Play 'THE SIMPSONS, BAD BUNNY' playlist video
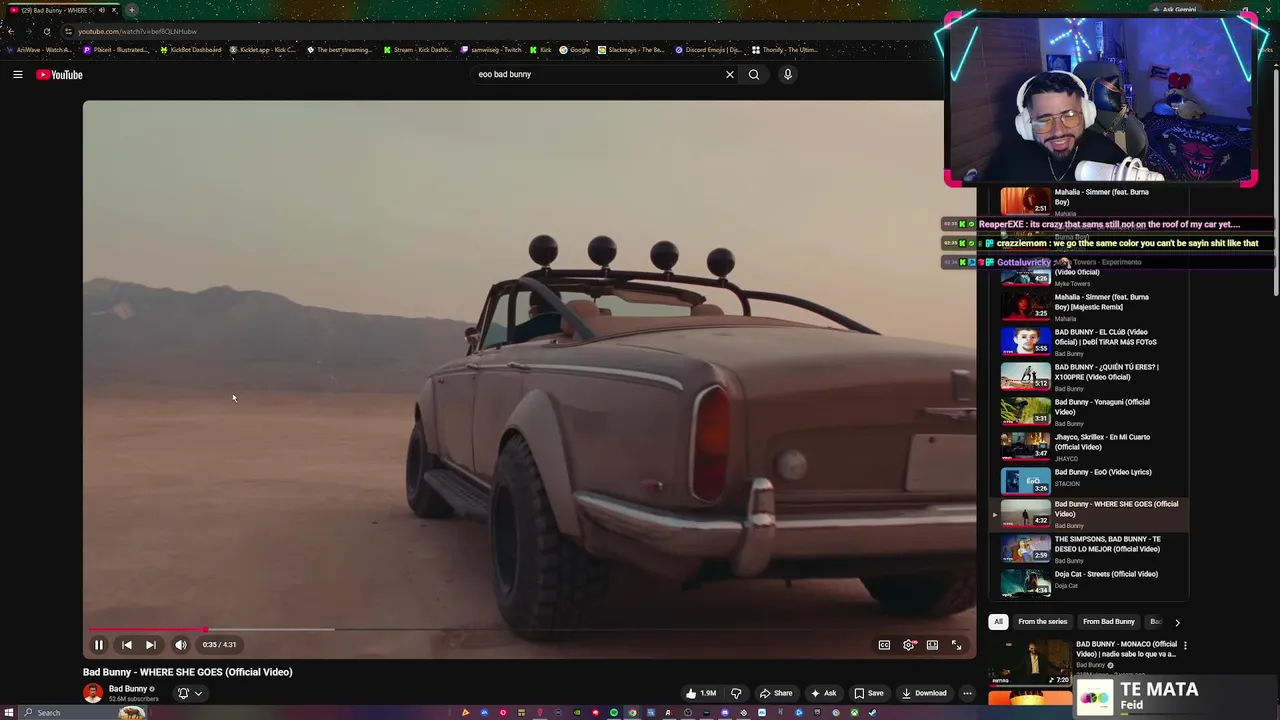This screenshot has height=720, width=1280. tap(1089, 549)
